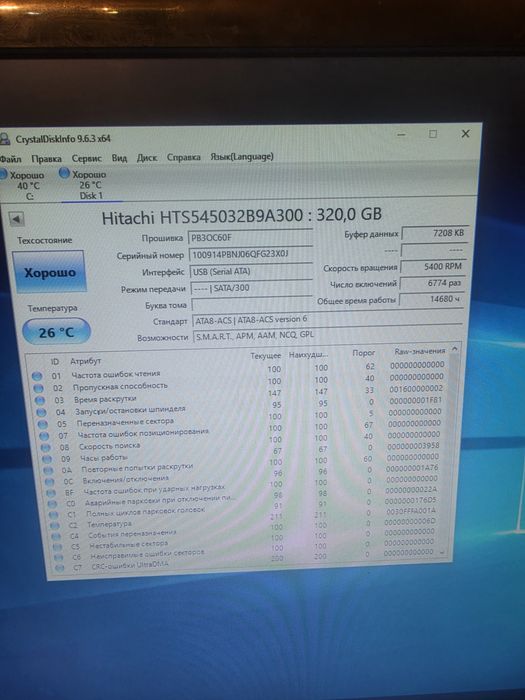
Task: Click status icon for attribute BF
Action: [x=51, y=493]
